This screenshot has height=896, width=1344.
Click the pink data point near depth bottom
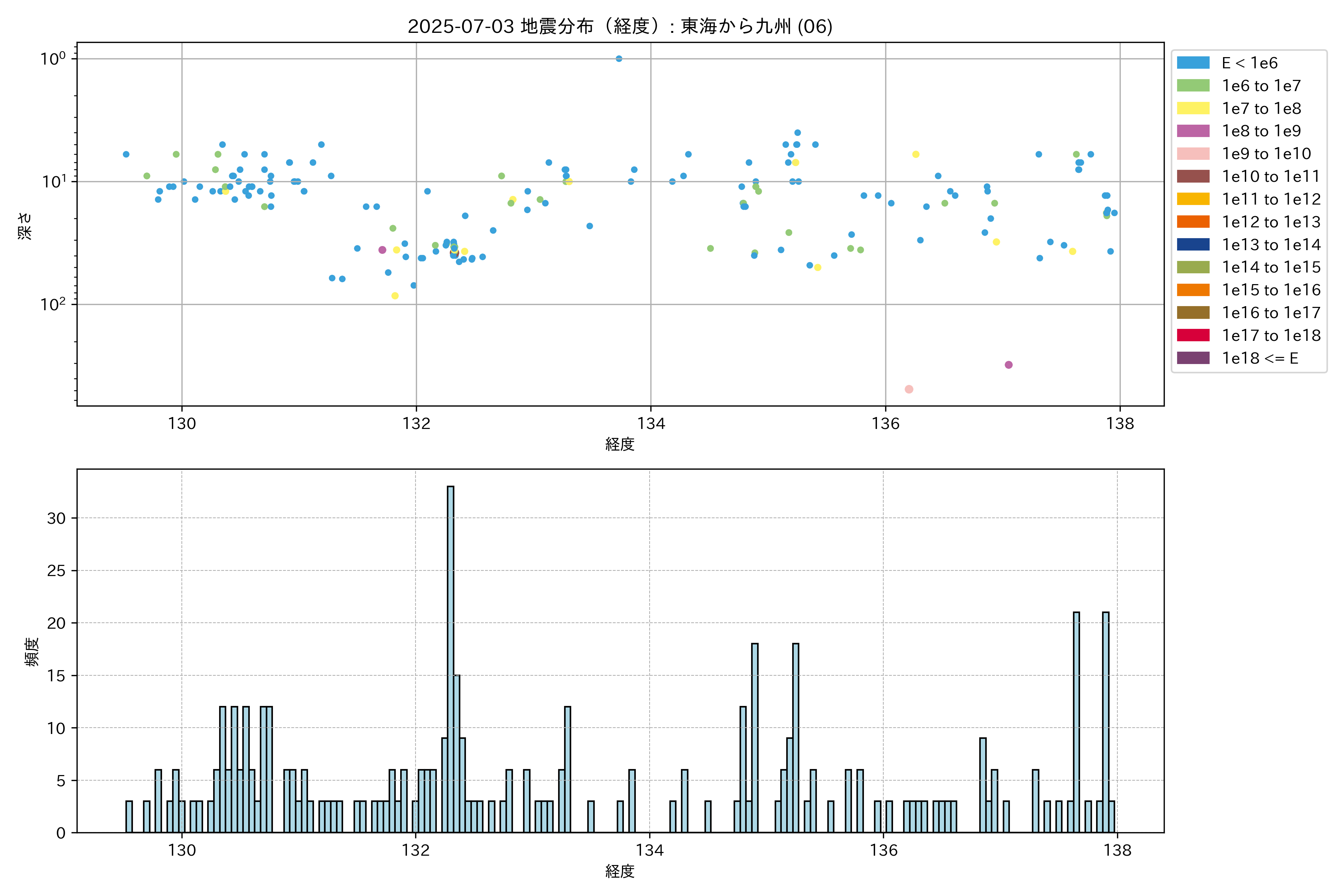point(909,389)
